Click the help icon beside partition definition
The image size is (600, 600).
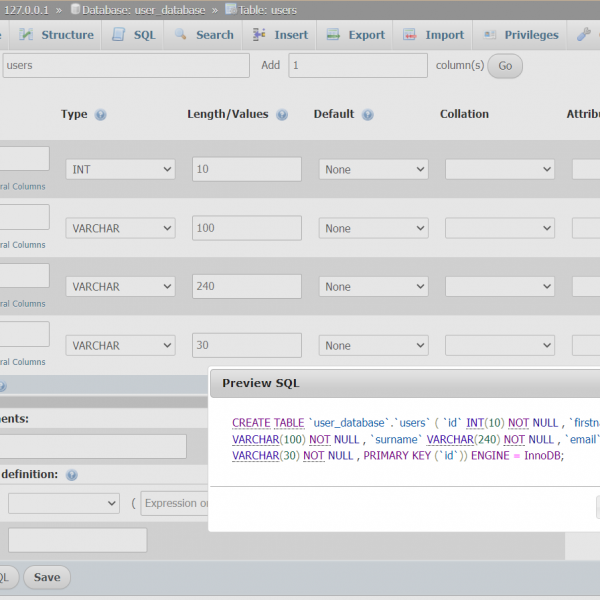tap(71, 475)
